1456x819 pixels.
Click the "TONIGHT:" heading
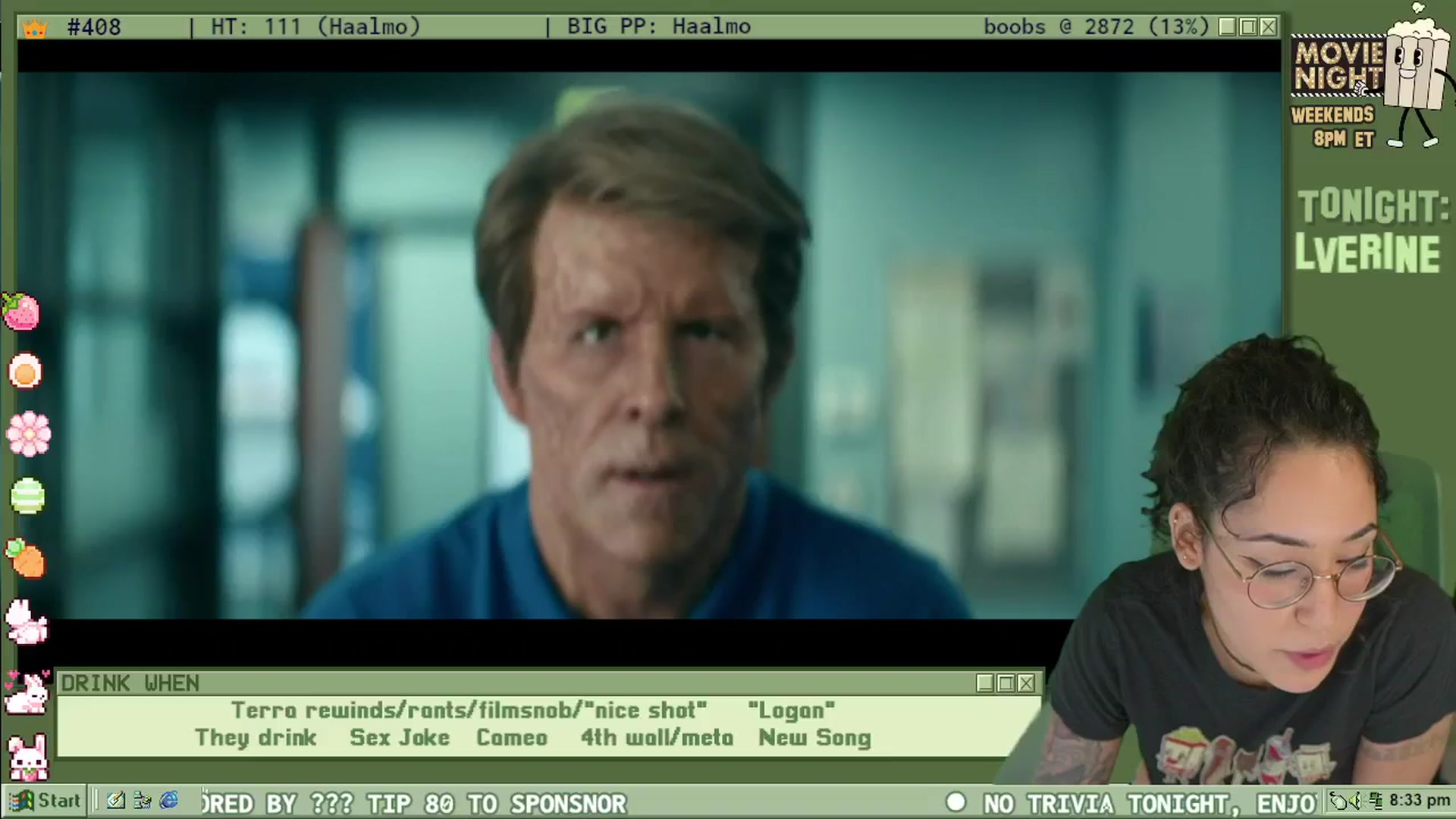1373,206
